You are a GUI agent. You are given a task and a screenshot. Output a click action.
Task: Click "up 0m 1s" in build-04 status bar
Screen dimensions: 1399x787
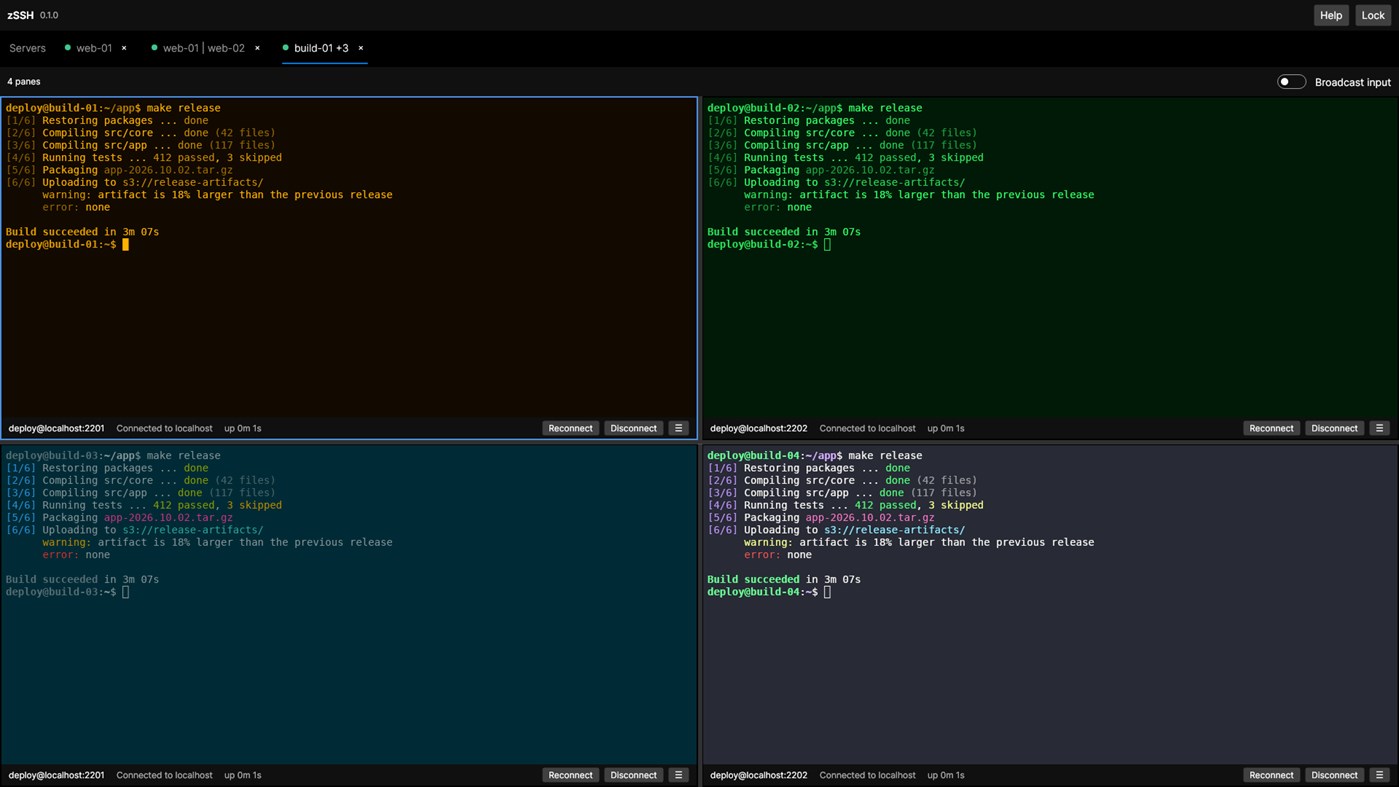coord(946,775)
